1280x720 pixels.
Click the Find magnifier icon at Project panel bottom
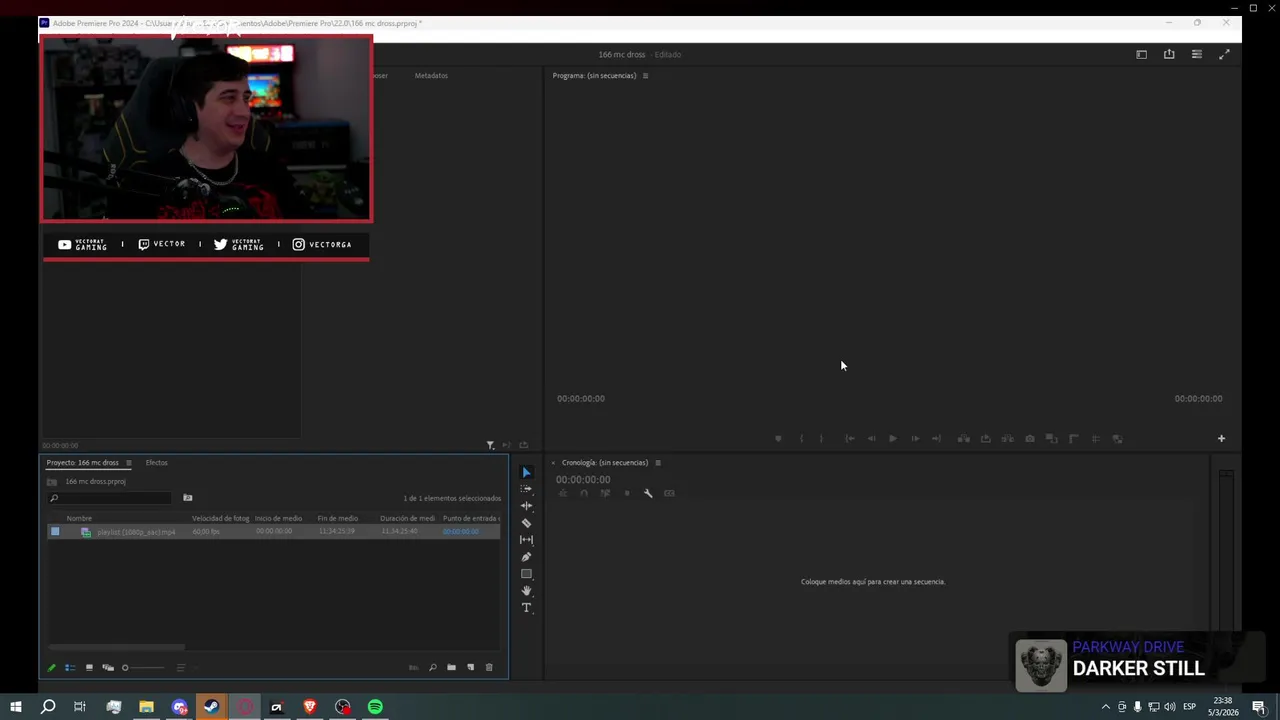(x=432, y=667)
